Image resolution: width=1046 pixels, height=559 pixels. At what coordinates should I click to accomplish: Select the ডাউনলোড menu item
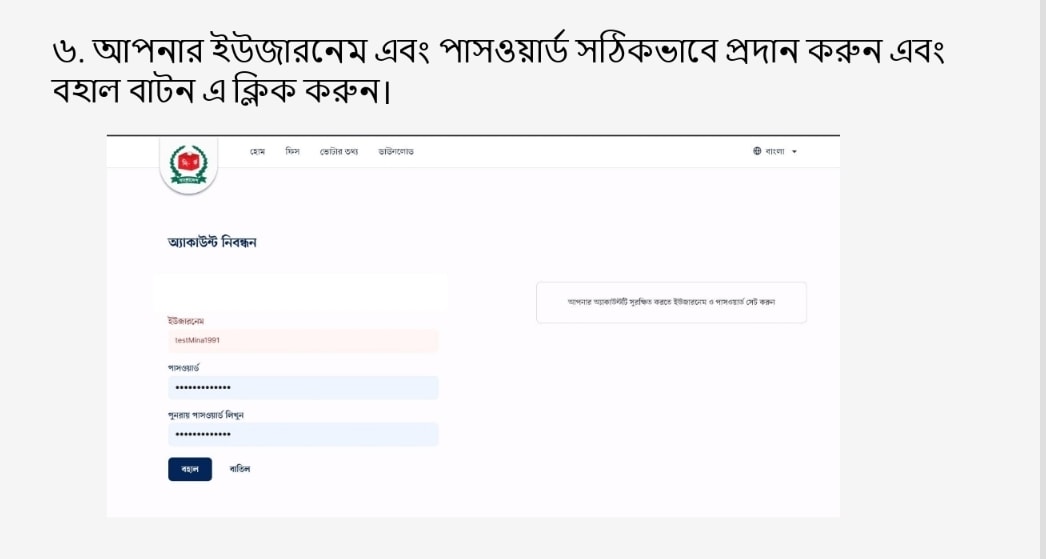396,152
